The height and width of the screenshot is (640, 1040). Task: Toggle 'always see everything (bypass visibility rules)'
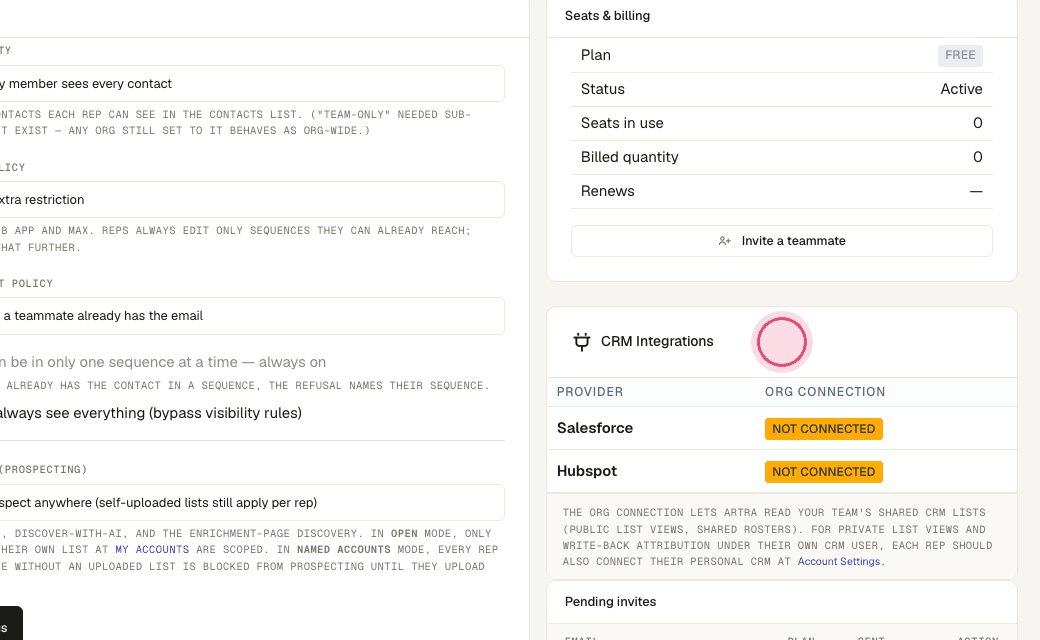point(151,413)
